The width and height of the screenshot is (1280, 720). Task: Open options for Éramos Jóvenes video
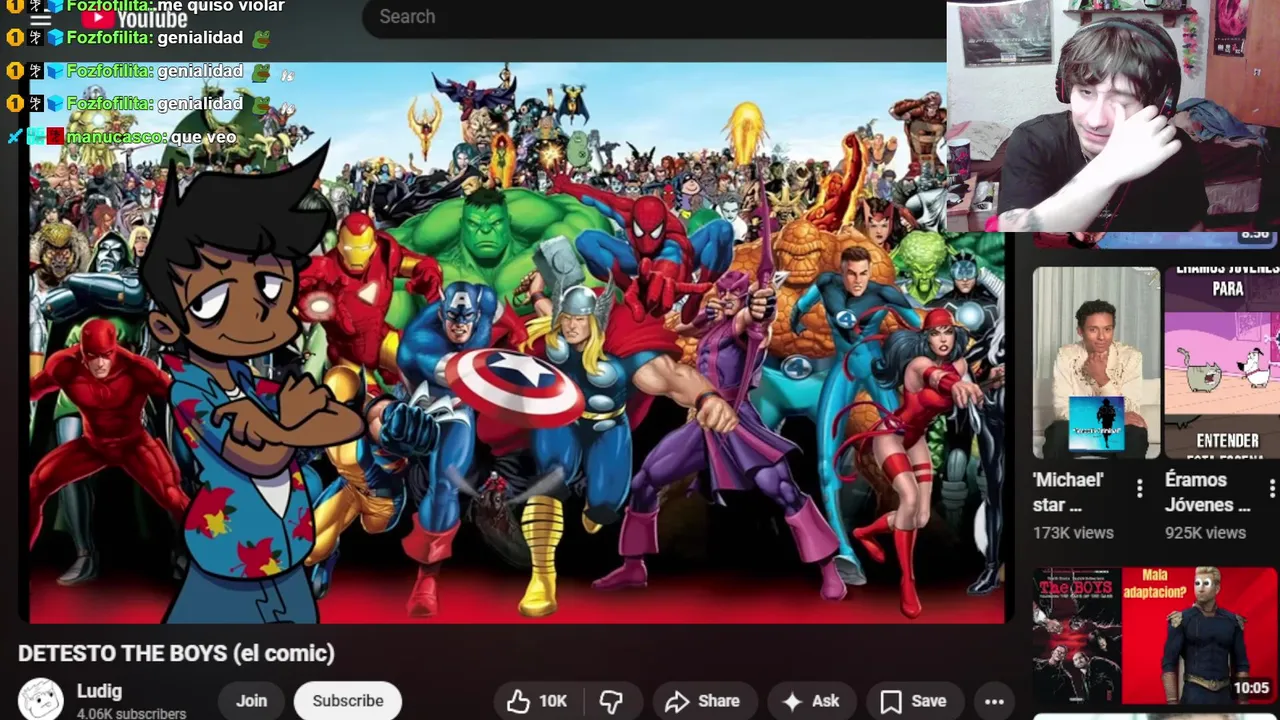click(x=1271, y=488)
